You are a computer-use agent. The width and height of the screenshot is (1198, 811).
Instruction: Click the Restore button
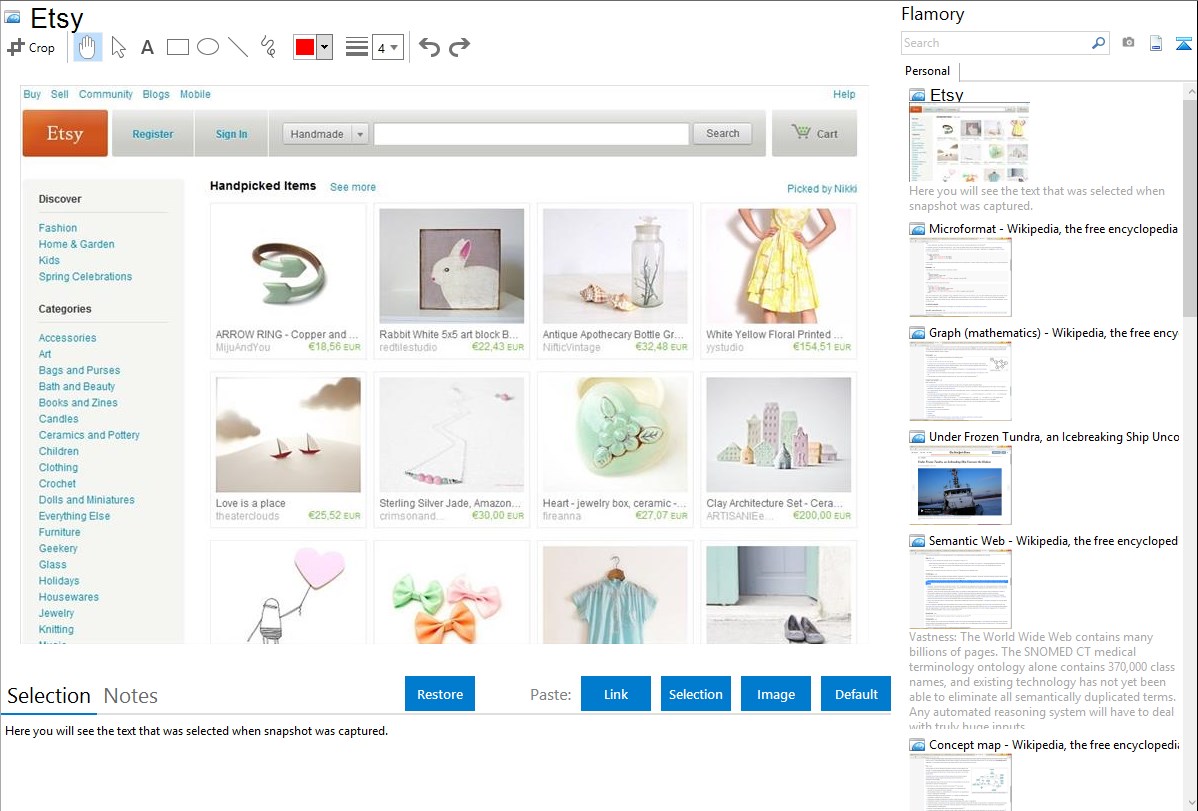pyautogui.click(x=440, y=693)
